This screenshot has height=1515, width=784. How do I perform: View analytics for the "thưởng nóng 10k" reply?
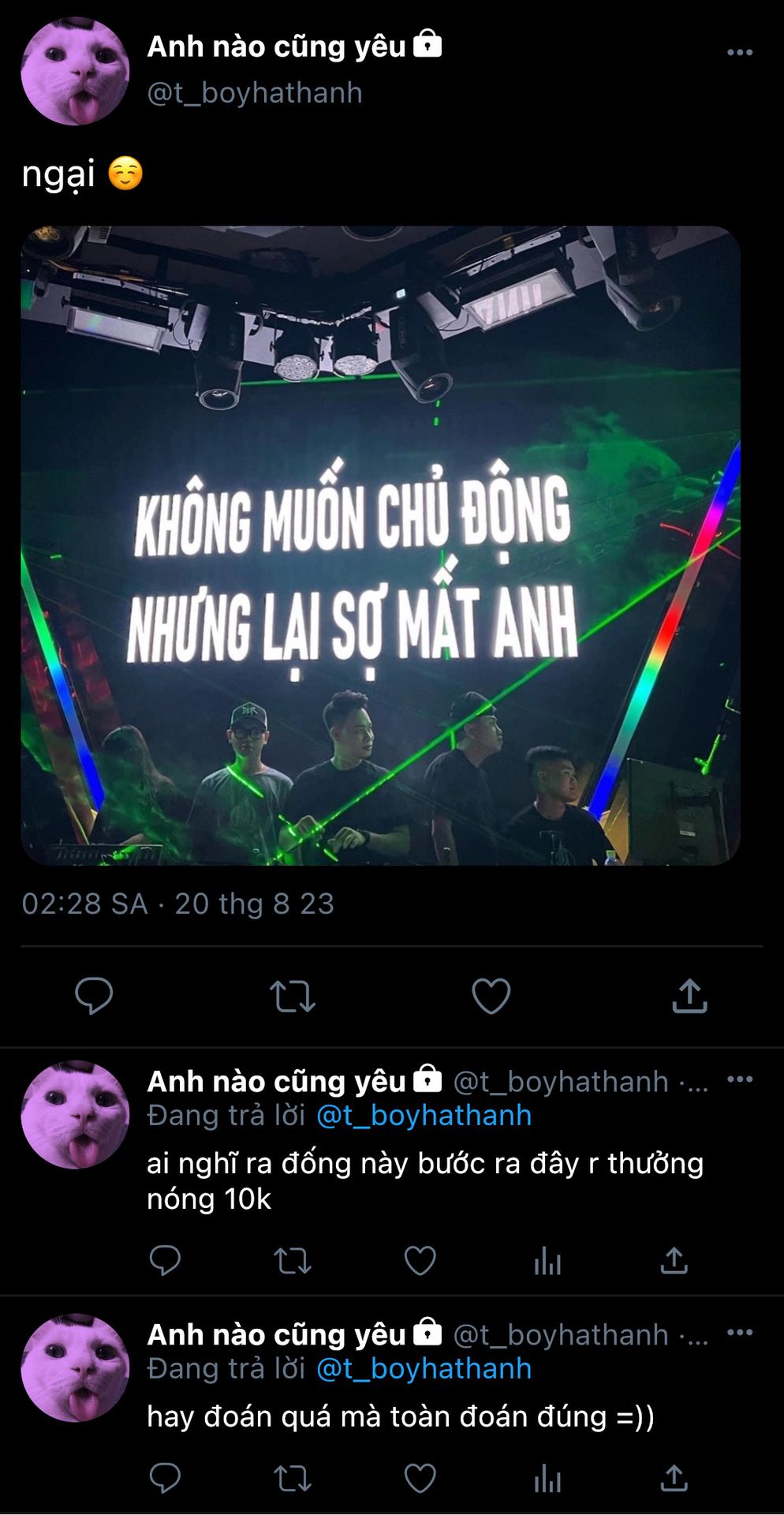point(547,1261)
